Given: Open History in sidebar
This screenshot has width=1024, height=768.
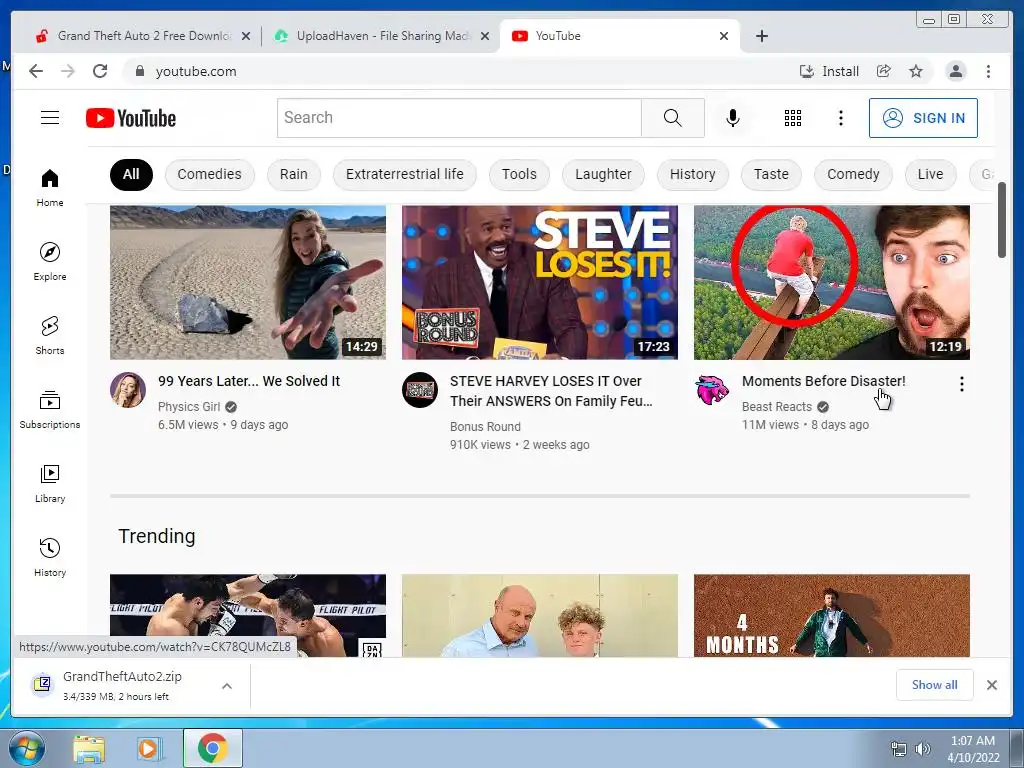Looking at the screenshot, I should tap(50, 557).
